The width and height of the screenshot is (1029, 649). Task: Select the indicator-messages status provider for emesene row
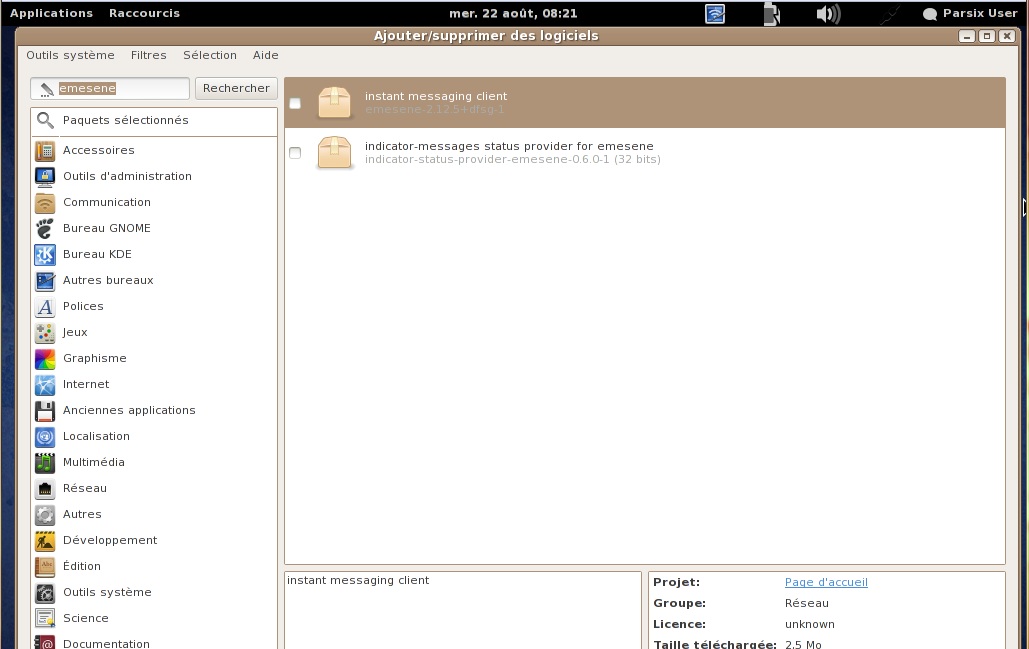click(x=644, y=153)
